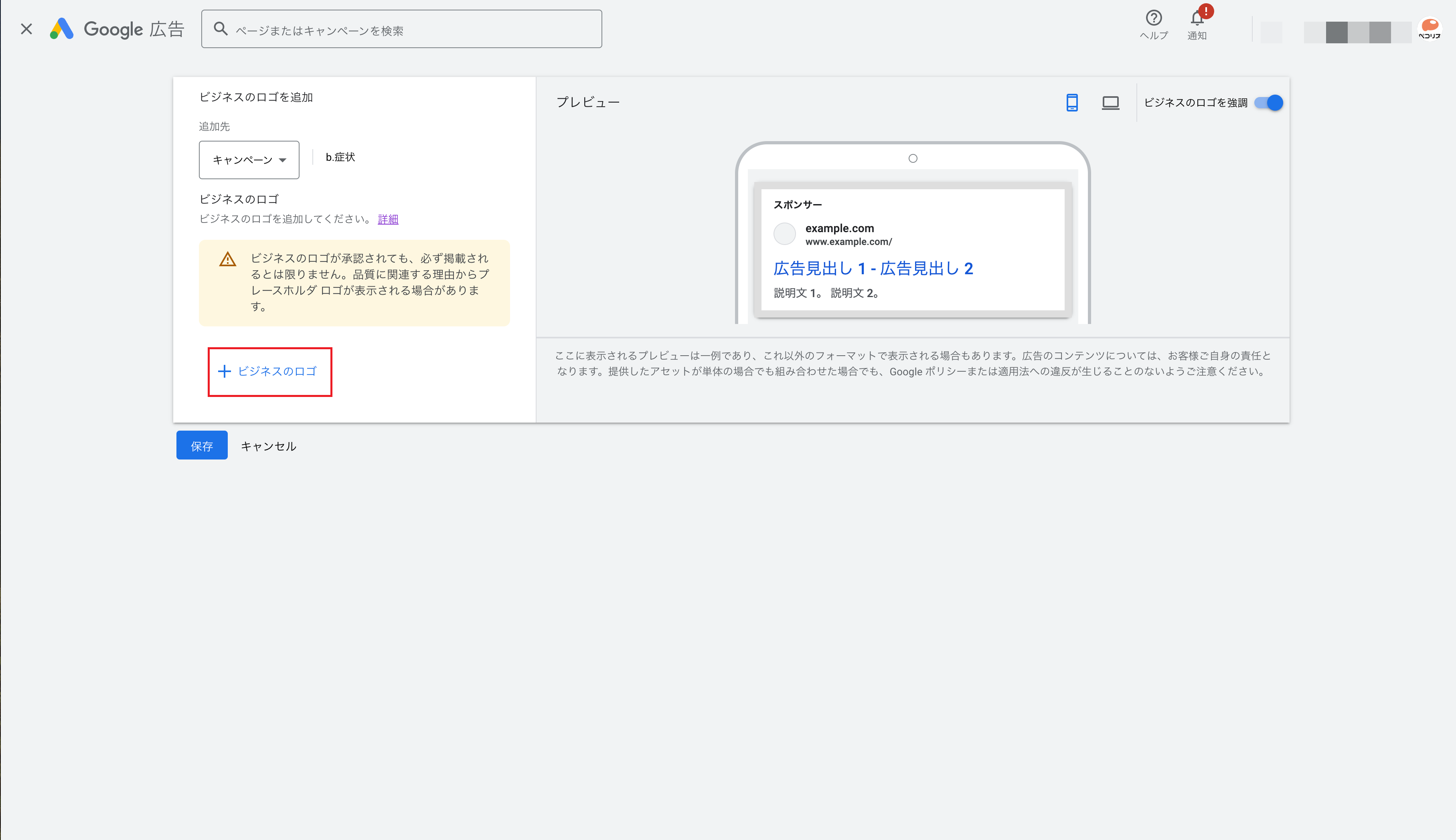This screenshot has height=840, width=1456.
Task: Click the + ビジネスのロゴ button
Action: pyautogui.click(x=269, y=372)
